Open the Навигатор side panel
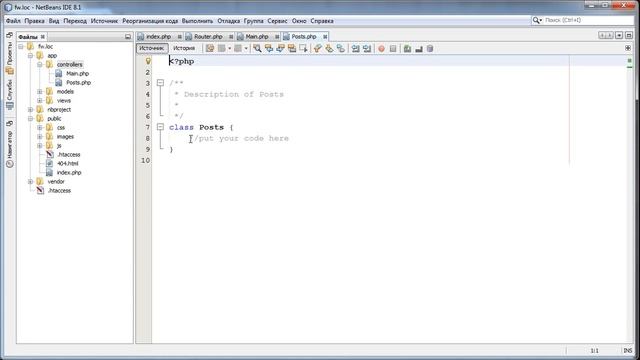 click(10, 149)
